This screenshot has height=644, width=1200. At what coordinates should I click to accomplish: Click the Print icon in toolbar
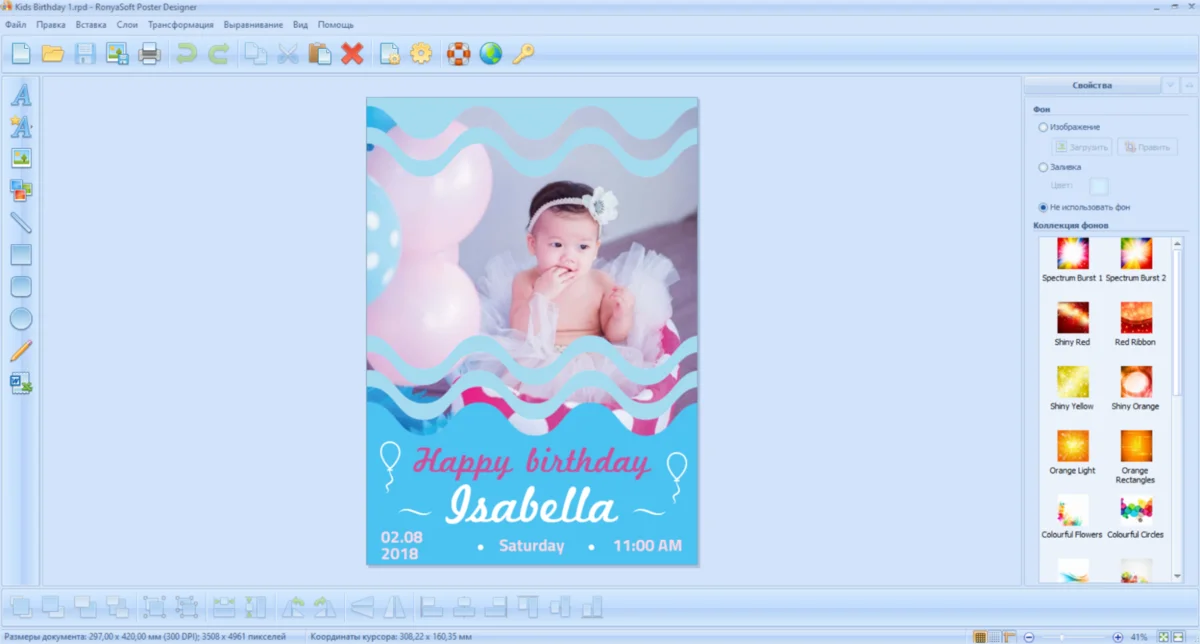tap(150, 54)
